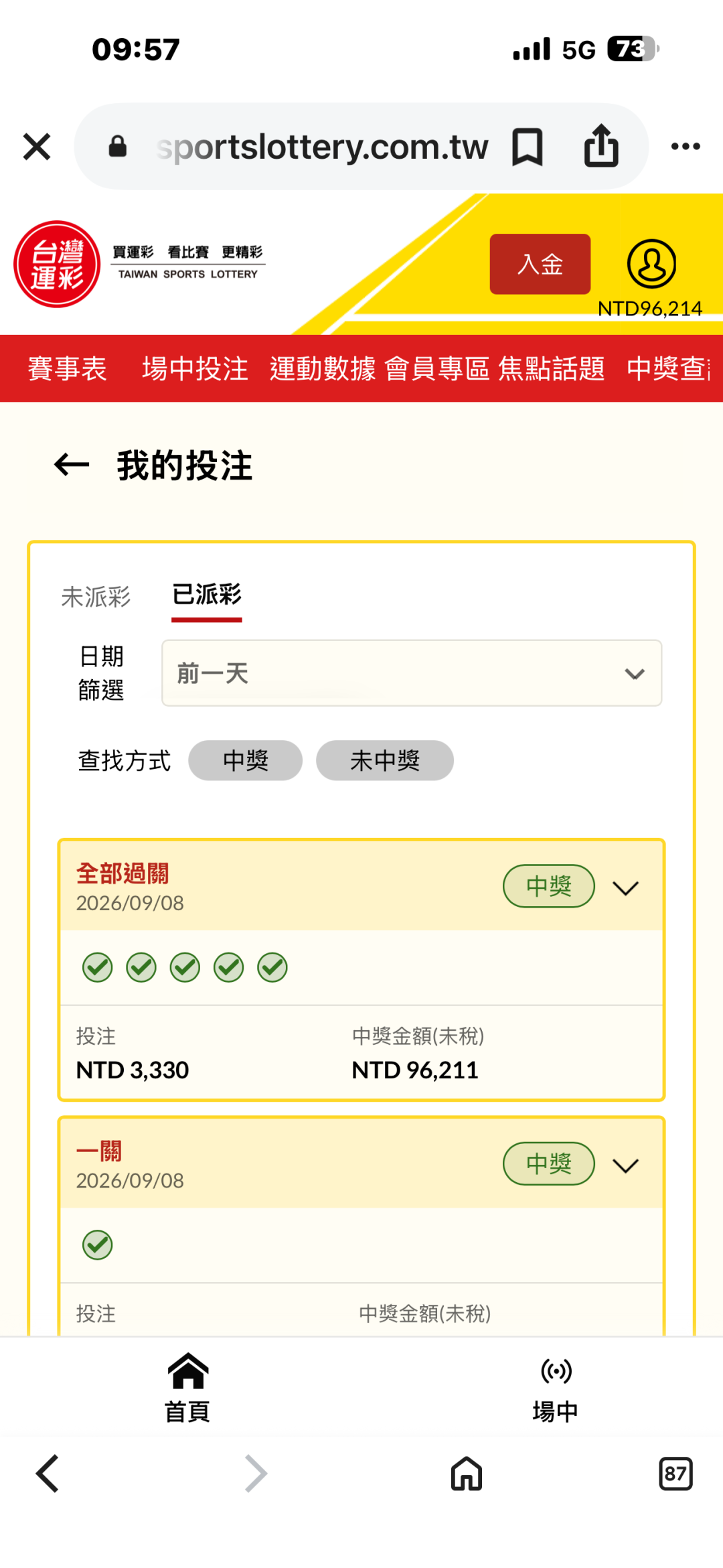Open the tabs counter showing 87
This screenshot has width=723, height=1568.
tap(675, 1474)
